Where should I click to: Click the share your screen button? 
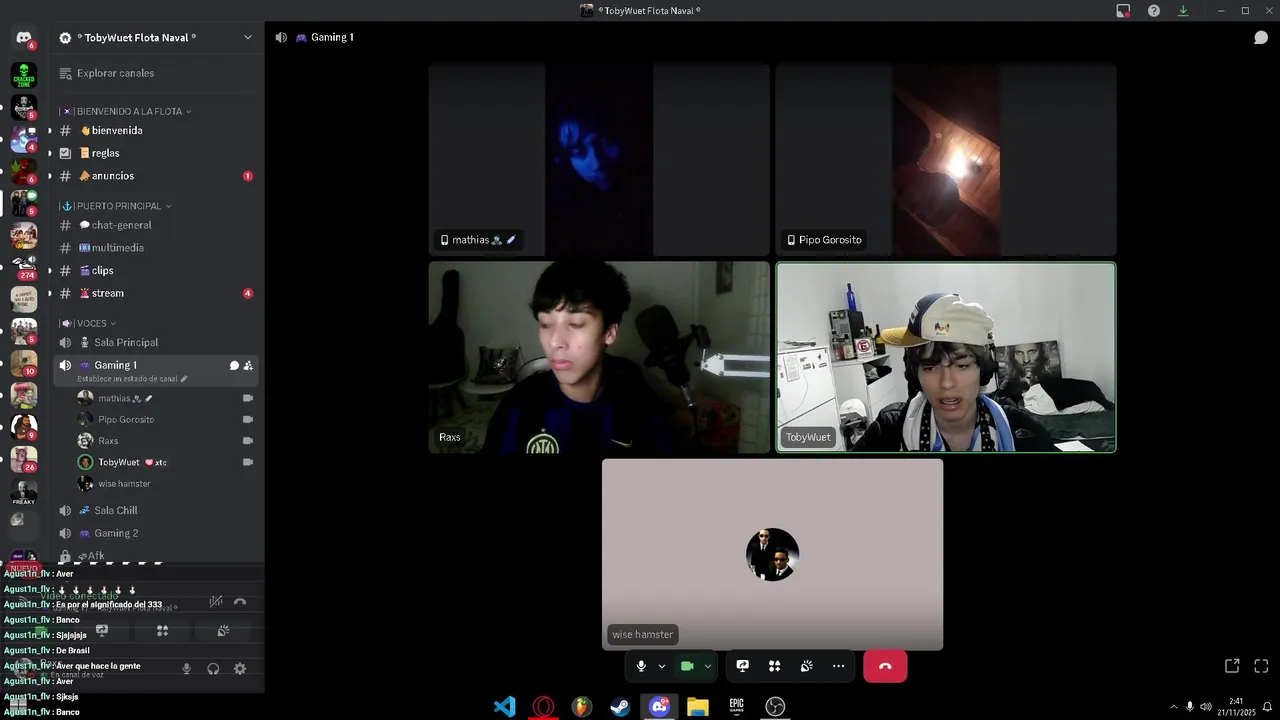coord(743,666)
